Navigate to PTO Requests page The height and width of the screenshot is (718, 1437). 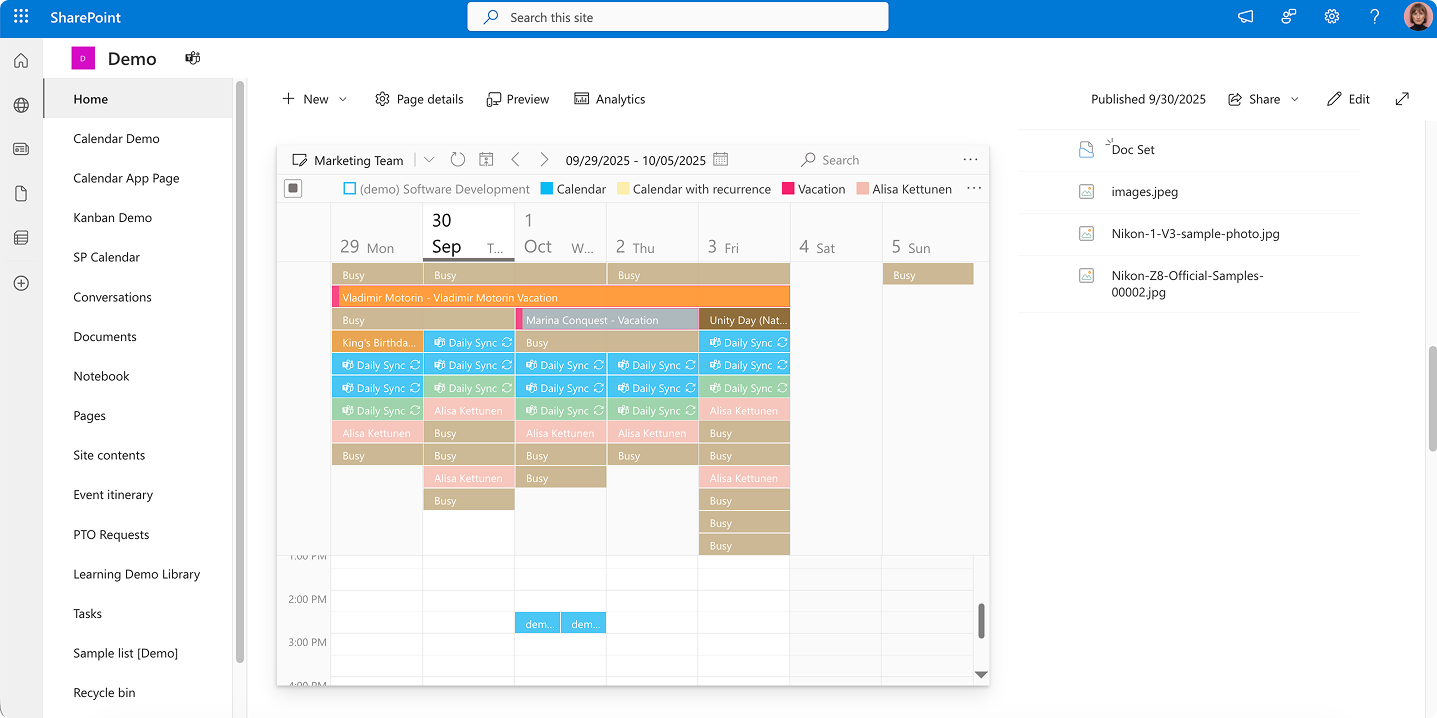tap(111, 535)
